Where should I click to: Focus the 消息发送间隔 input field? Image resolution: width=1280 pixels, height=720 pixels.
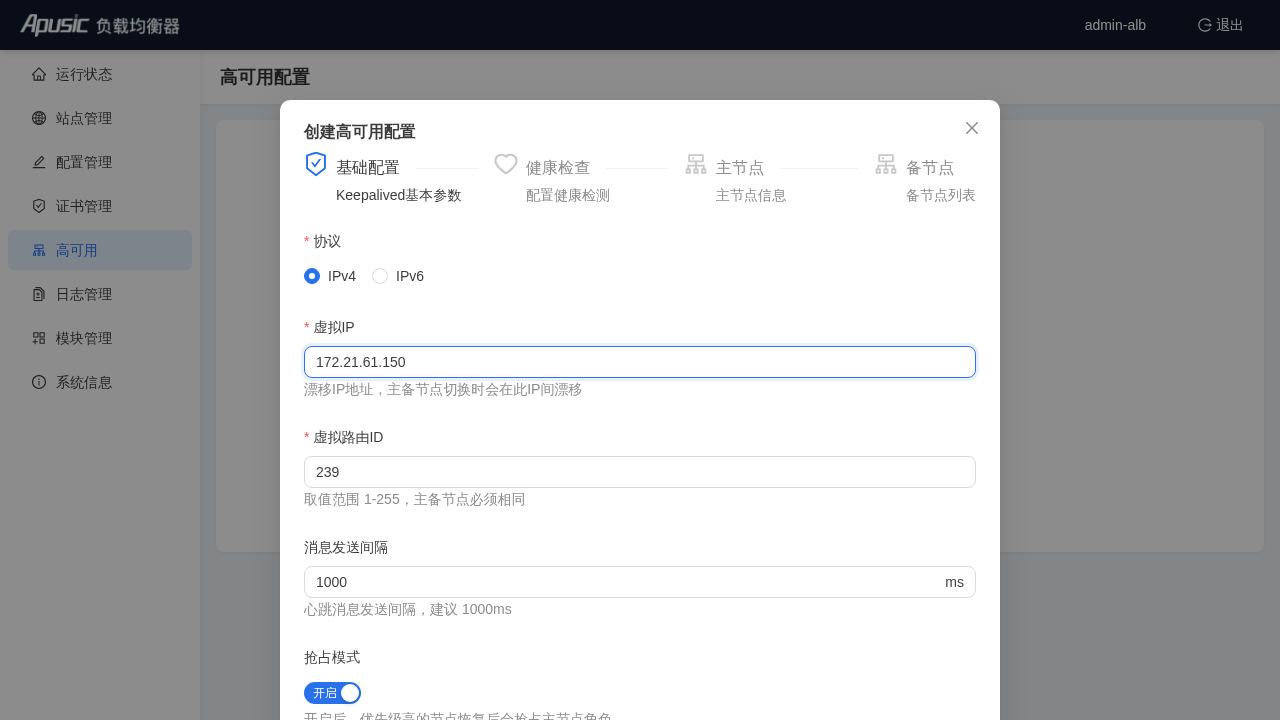(x=640, y=582)
